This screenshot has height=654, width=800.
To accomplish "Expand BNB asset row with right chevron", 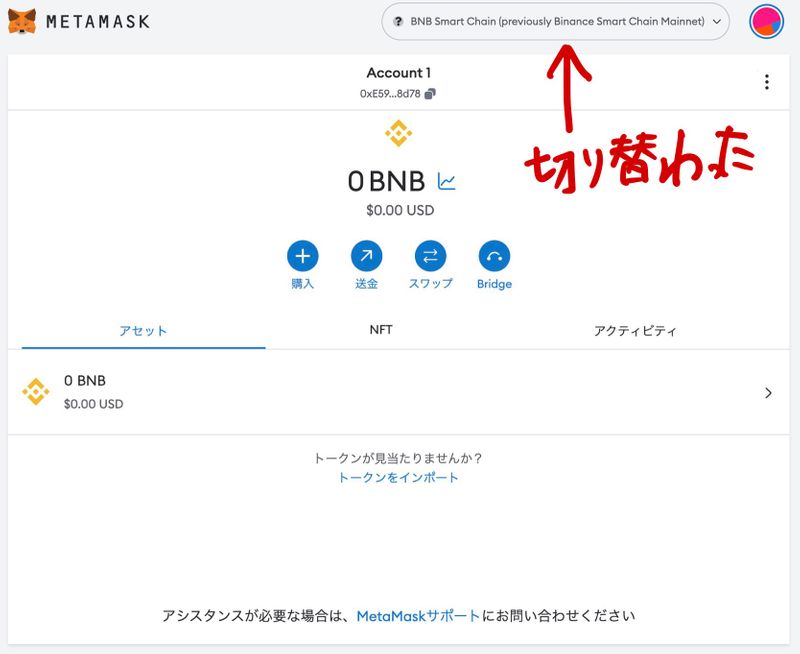I will coord(768,393).
